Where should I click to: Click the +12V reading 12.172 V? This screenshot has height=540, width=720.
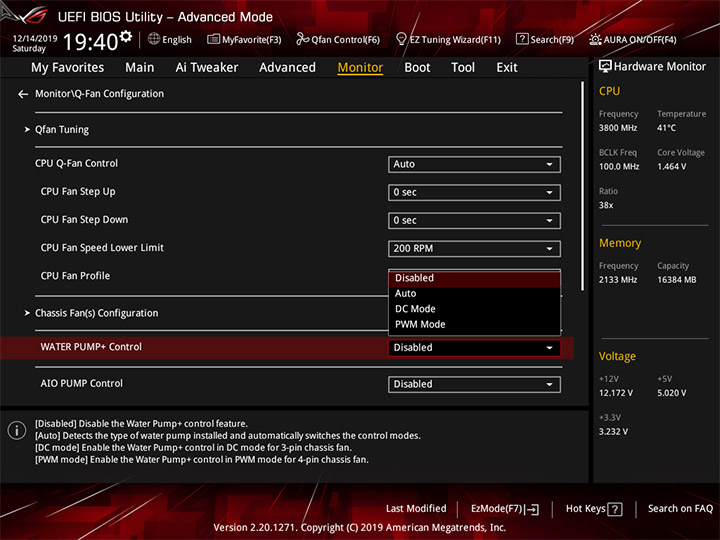click(616, 393)
